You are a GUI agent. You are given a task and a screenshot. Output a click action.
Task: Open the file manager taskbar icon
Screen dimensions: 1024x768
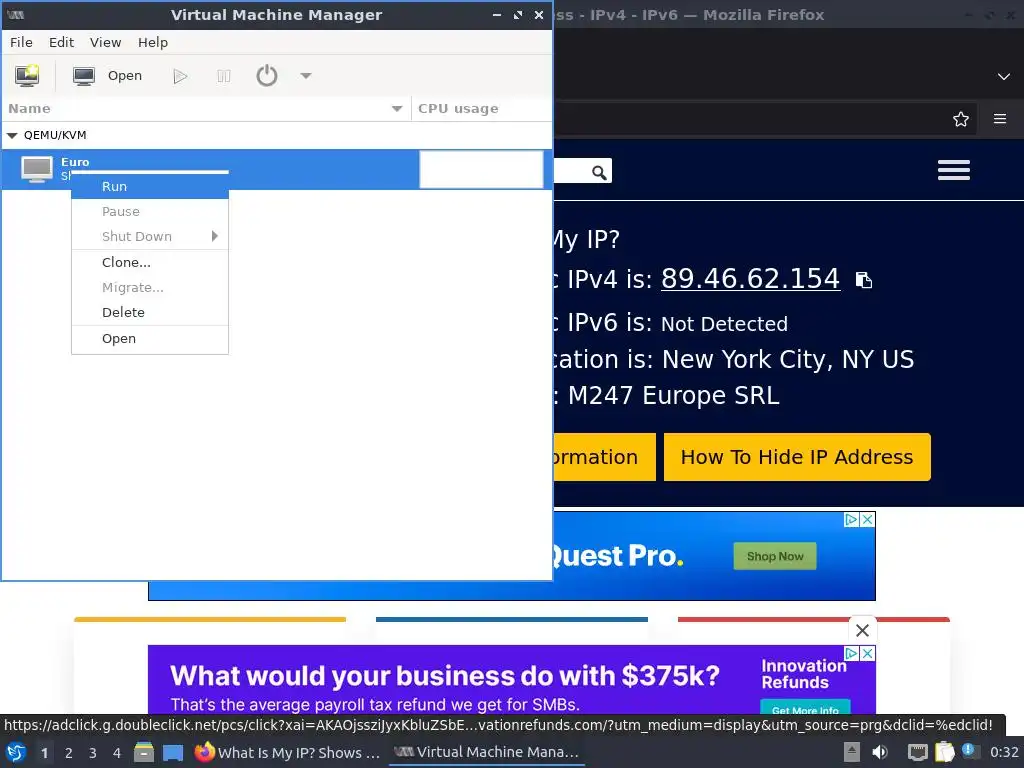coord(144,752)
